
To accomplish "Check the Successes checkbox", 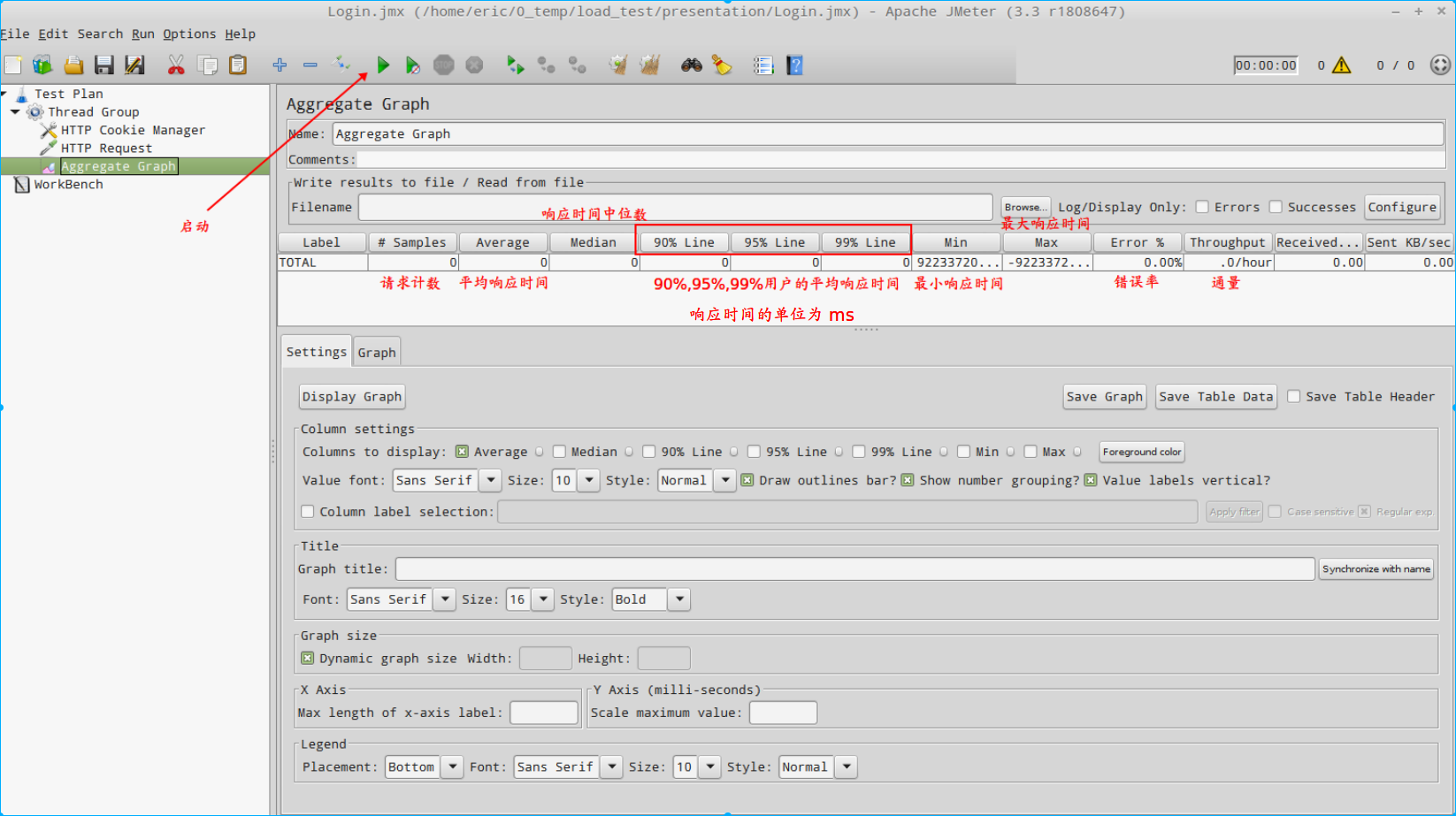I will coord(1276,207).
